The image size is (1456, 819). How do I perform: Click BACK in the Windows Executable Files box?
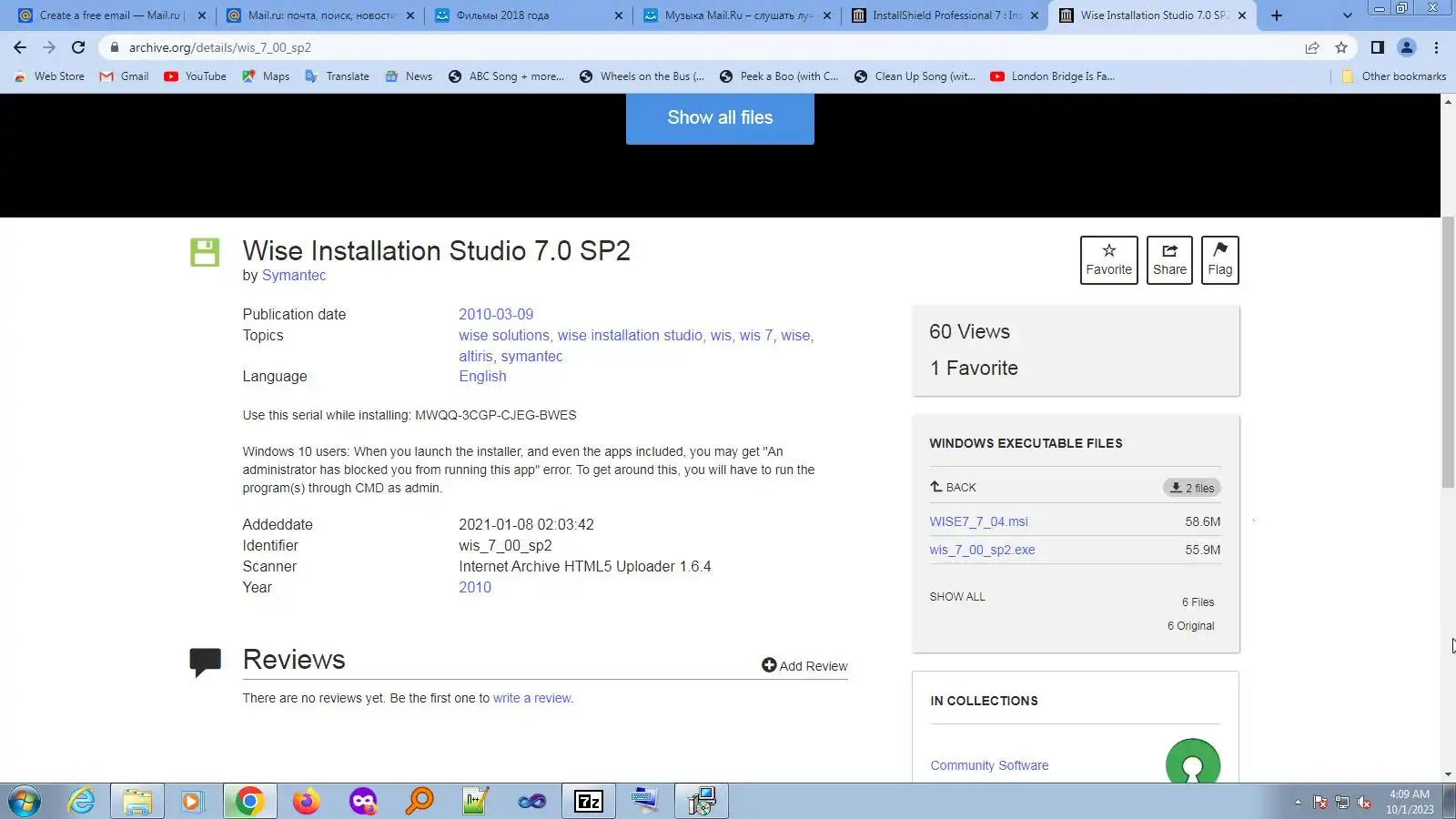tap(953, 488)
